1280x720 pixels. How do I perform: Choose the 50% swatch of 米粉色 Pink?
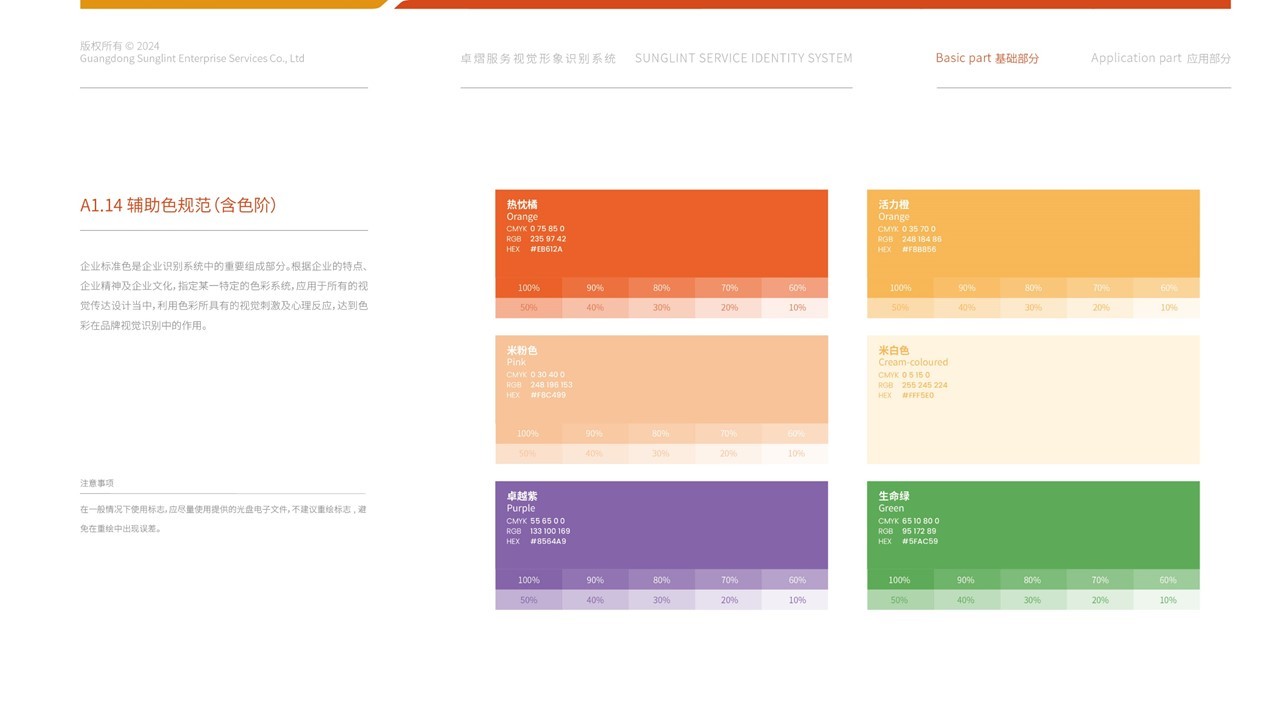coord(528,454)
